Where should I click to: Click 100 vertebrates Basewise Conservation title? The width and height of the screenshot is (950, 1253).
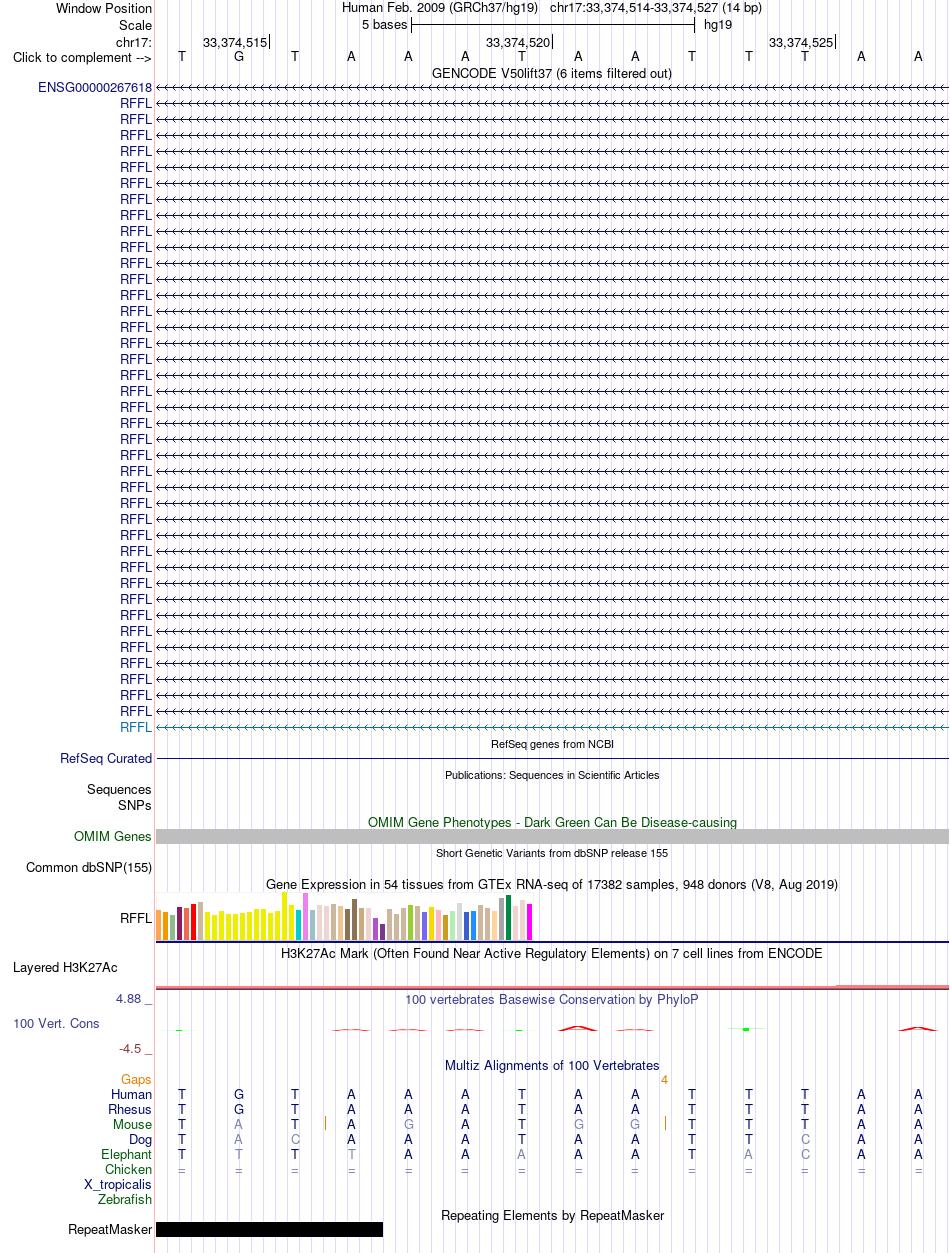click(552, 999)
